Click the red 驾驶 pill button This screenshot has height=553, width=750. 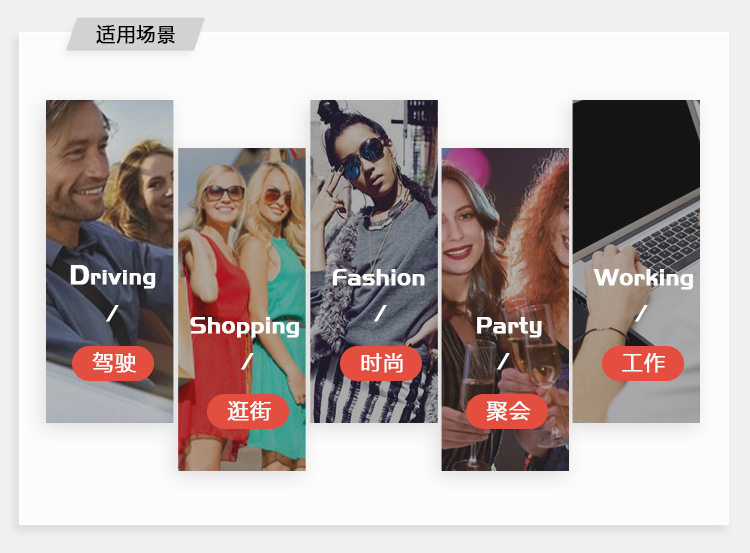[113, 363]
